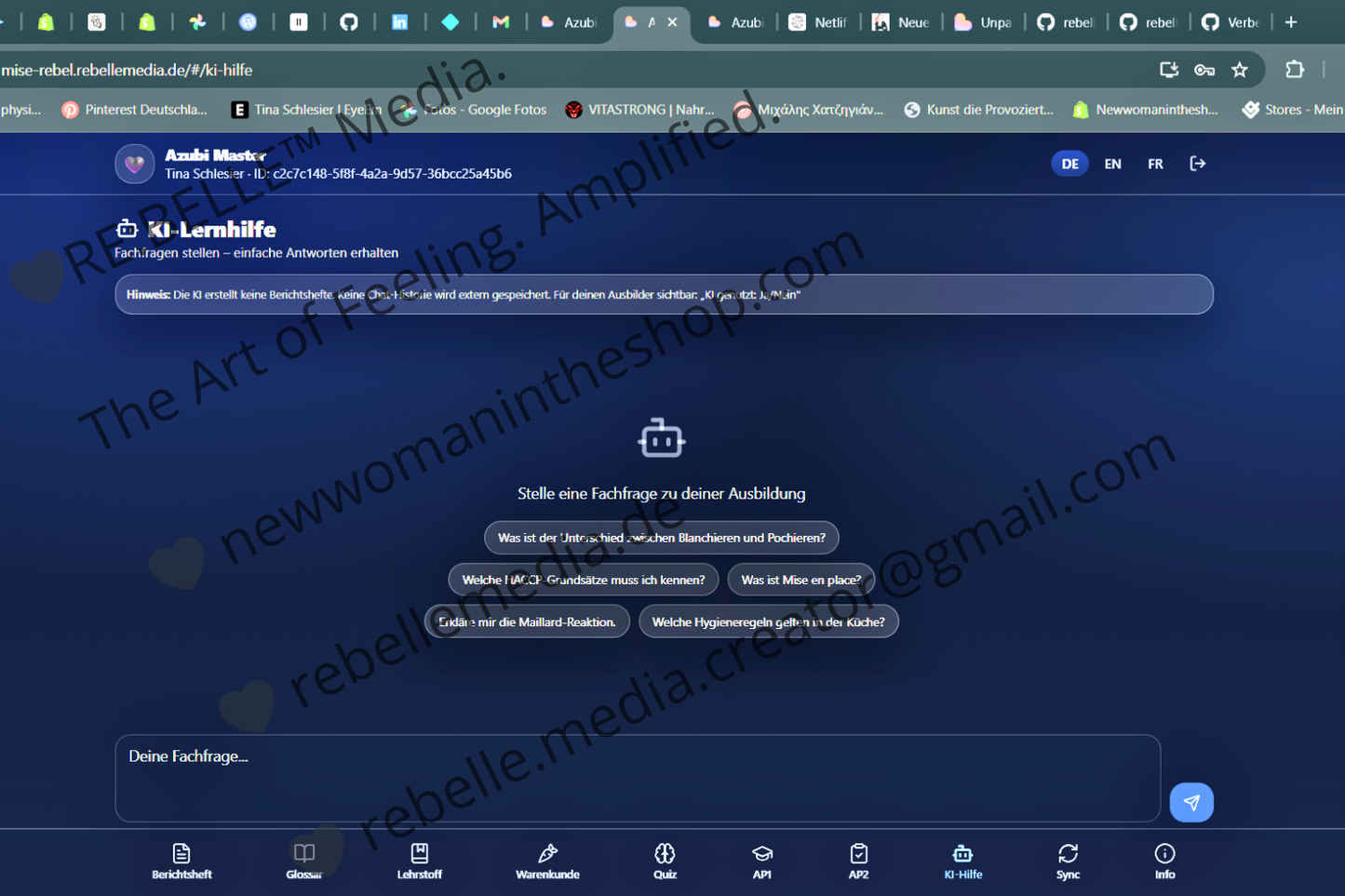The height and width of the screenshot is (896, 1345).
Task: Send the question with the paper plane icon
Action: click(x=1191, y=801)
